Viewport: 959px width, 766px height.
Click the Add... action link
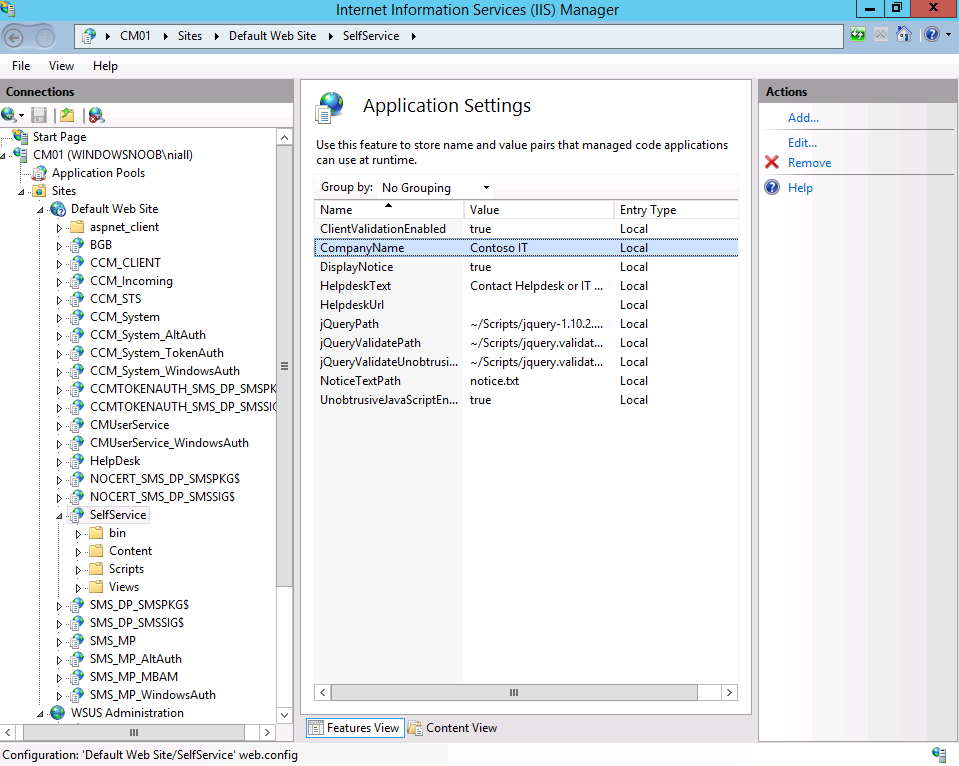(x=803, y=117)
